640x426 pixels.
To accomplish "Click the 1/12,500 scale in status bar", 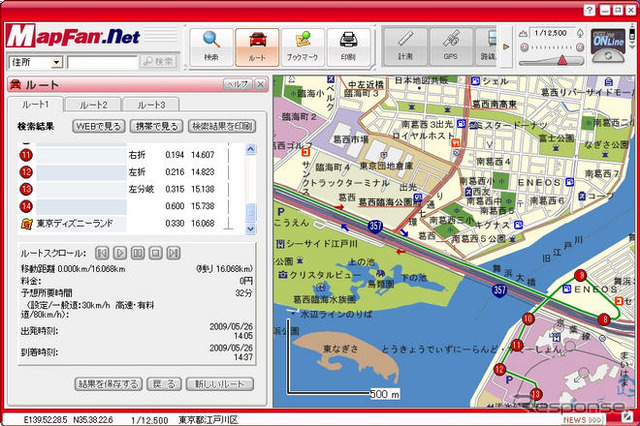I will pyautogui.click(x=149, y=420).
